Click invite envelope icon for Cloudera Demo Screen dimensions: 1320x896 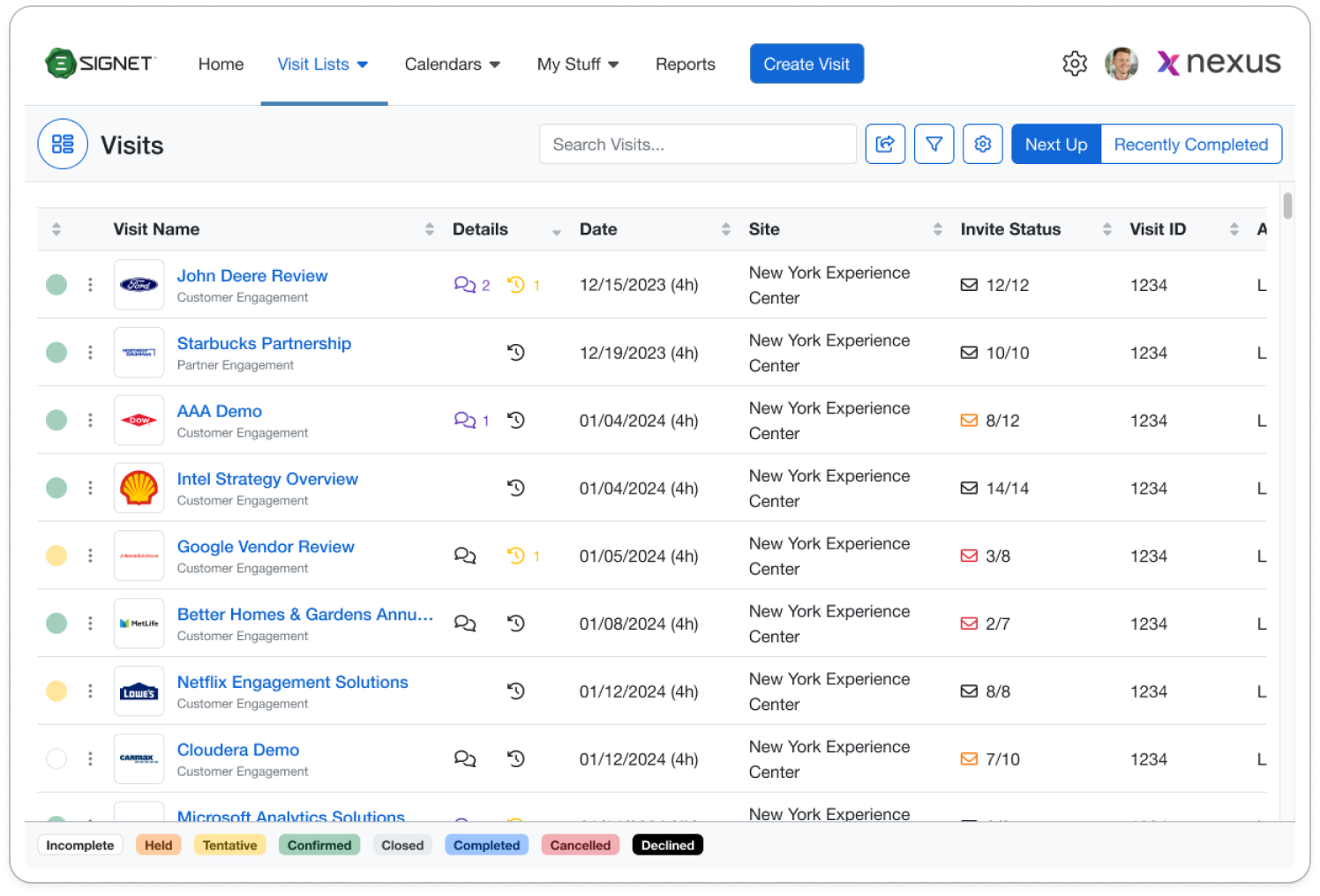[969, 758]
